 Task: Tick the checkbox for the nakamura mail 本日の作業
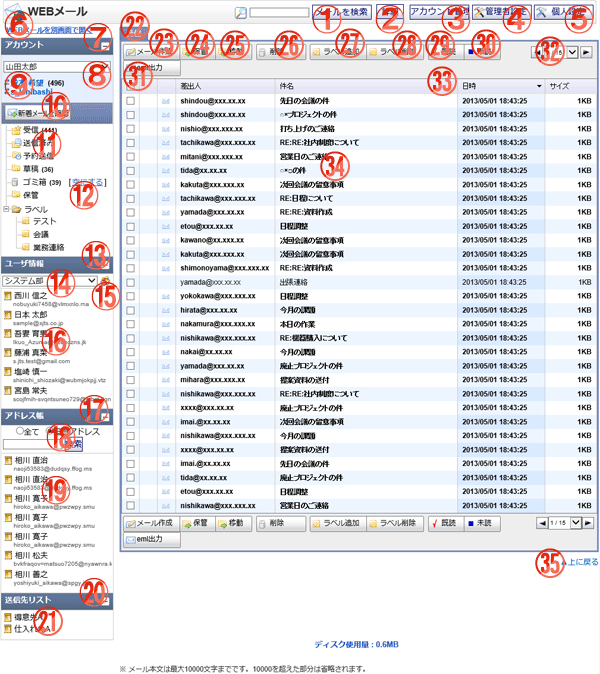131,324
